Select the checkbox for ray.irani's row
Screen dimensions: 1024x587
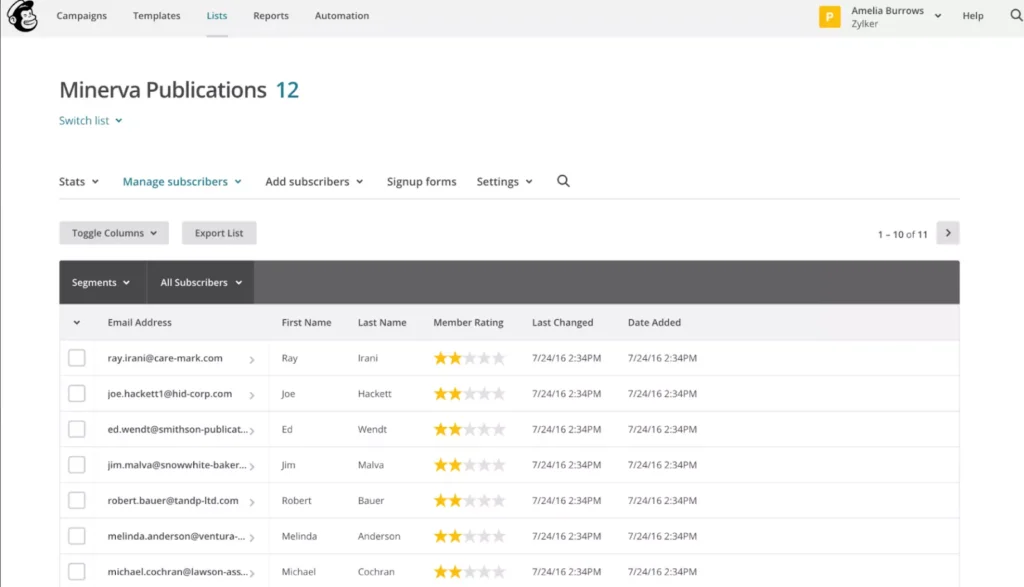tap(77, 357)
